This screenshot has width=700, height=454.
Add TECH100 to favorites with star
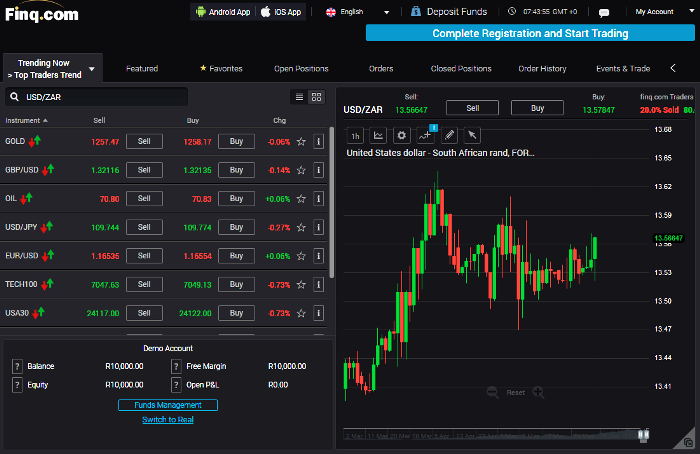301,284
